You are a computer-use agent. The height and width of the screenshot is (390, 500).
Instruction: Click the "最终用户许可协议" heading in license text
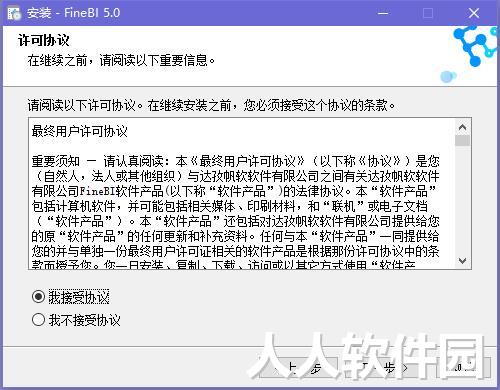coord(80,131)
